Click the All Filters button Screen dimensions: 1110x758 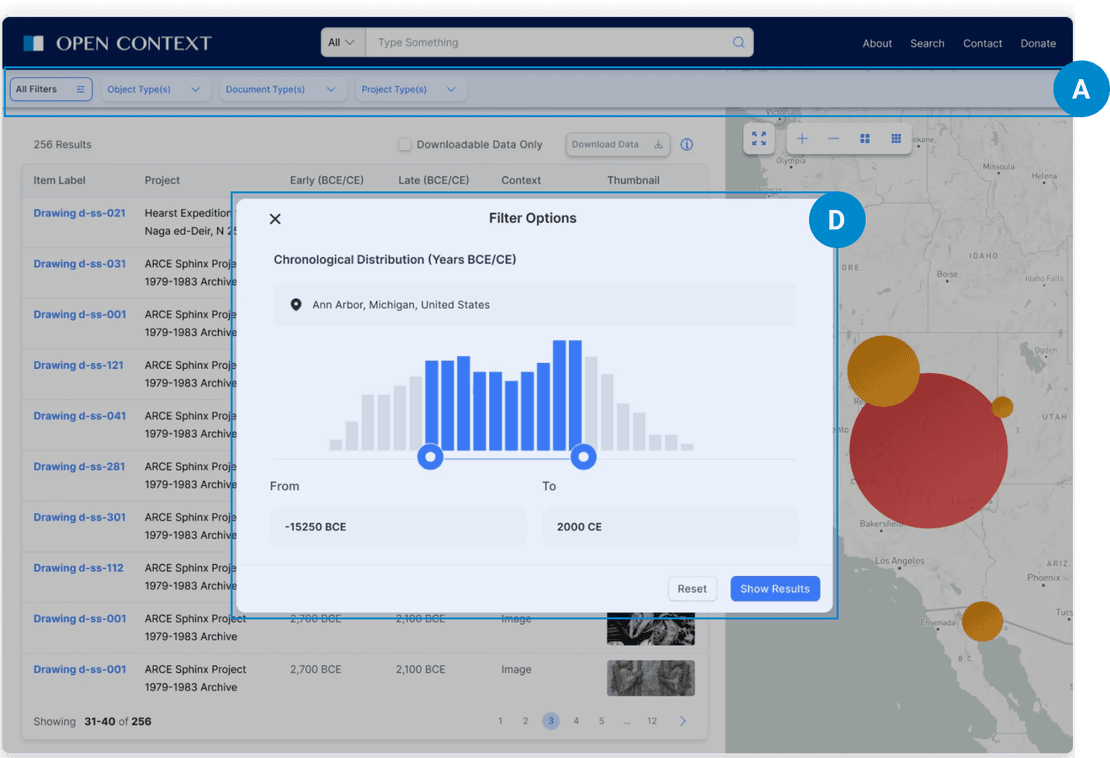pyautogui.click(x=51, y=89)
